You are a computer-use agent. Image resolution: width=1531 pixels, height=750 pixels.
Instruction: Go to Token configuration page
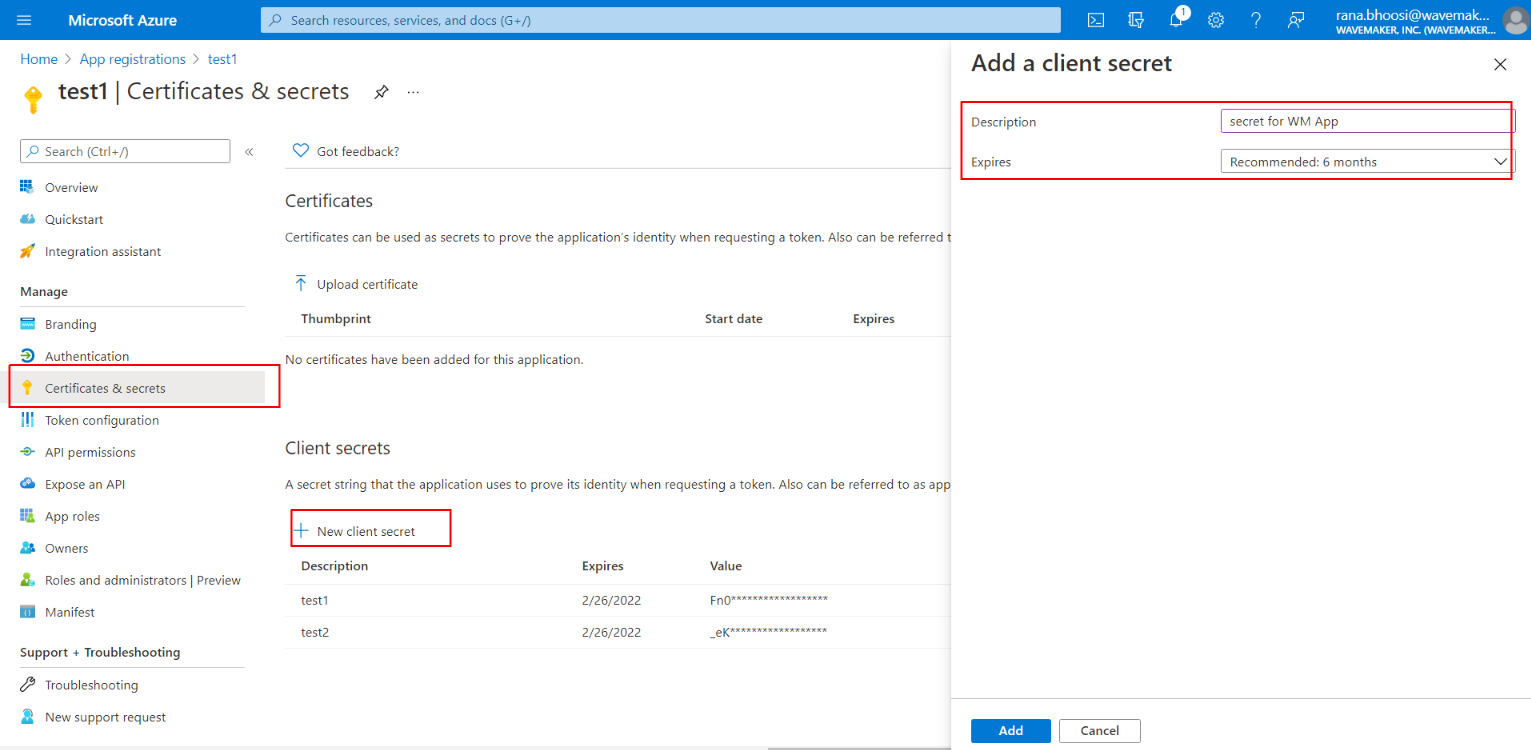coord(101,420)
